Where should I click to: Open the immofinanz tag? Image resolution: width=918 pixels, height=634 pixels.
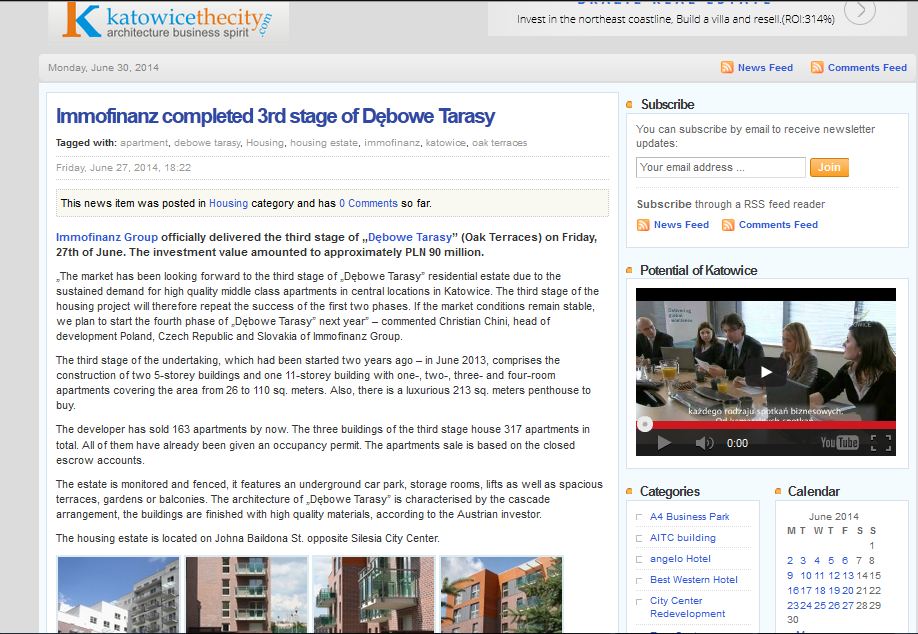click(x=392, y=143)
